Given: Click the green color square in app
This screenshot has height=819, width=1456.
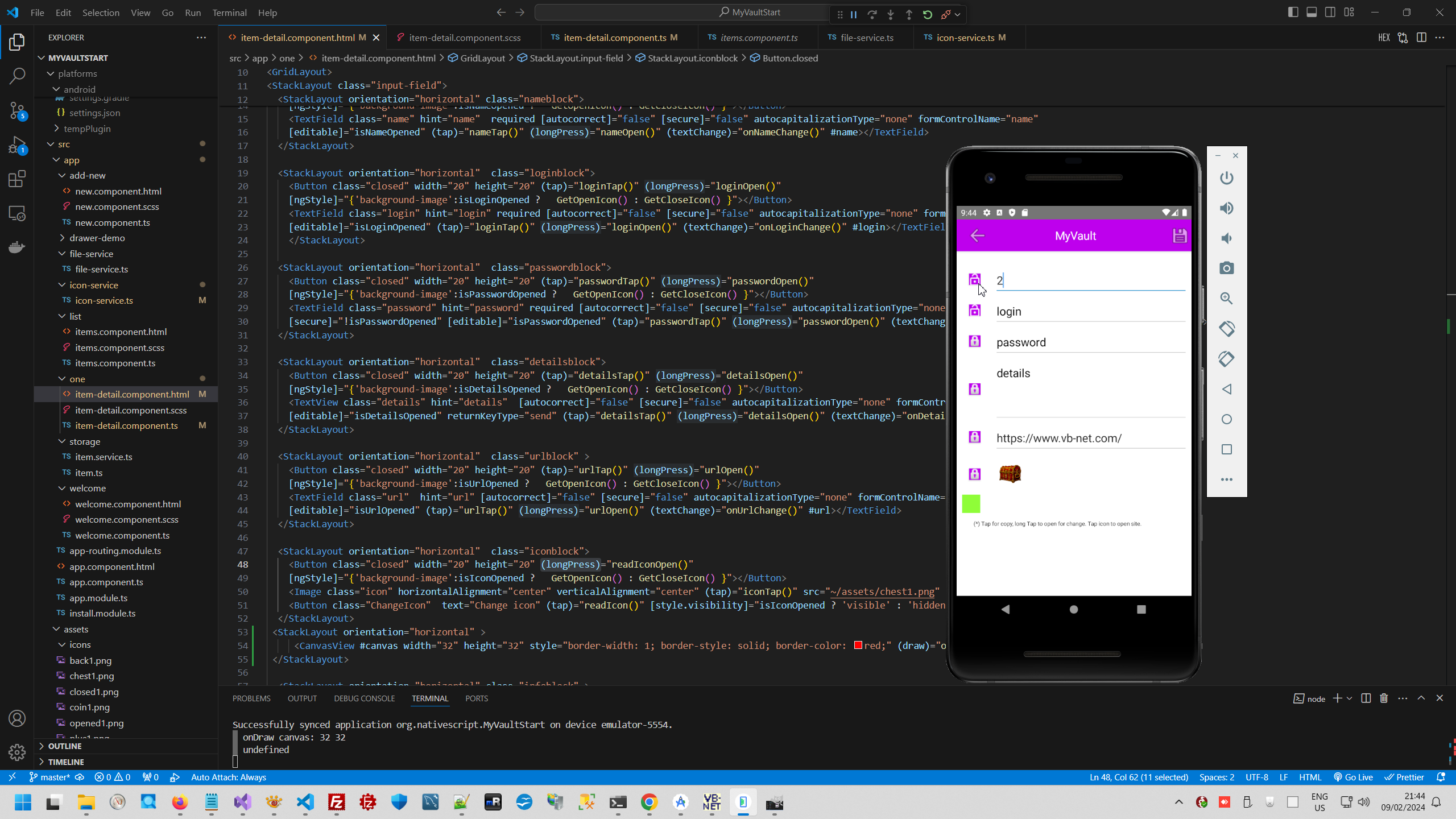Looking at the screenshot, I should [971, 503].
